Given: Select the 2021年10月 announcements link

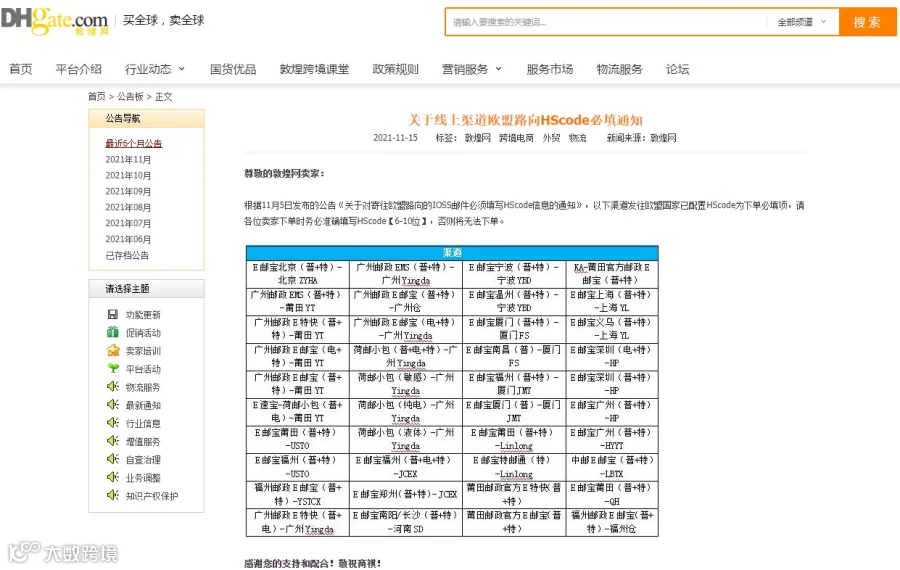Looking at the screenshot, I should click(x=128, y=175).
